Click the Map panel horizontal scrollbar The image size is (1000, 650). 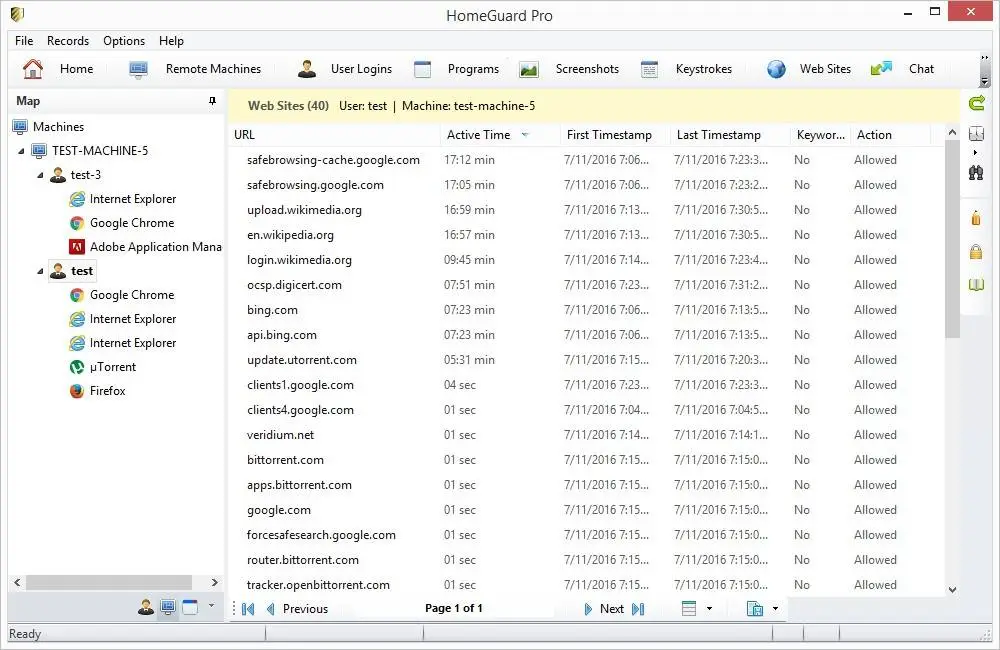pyautogui.click(x=109, y=582)
